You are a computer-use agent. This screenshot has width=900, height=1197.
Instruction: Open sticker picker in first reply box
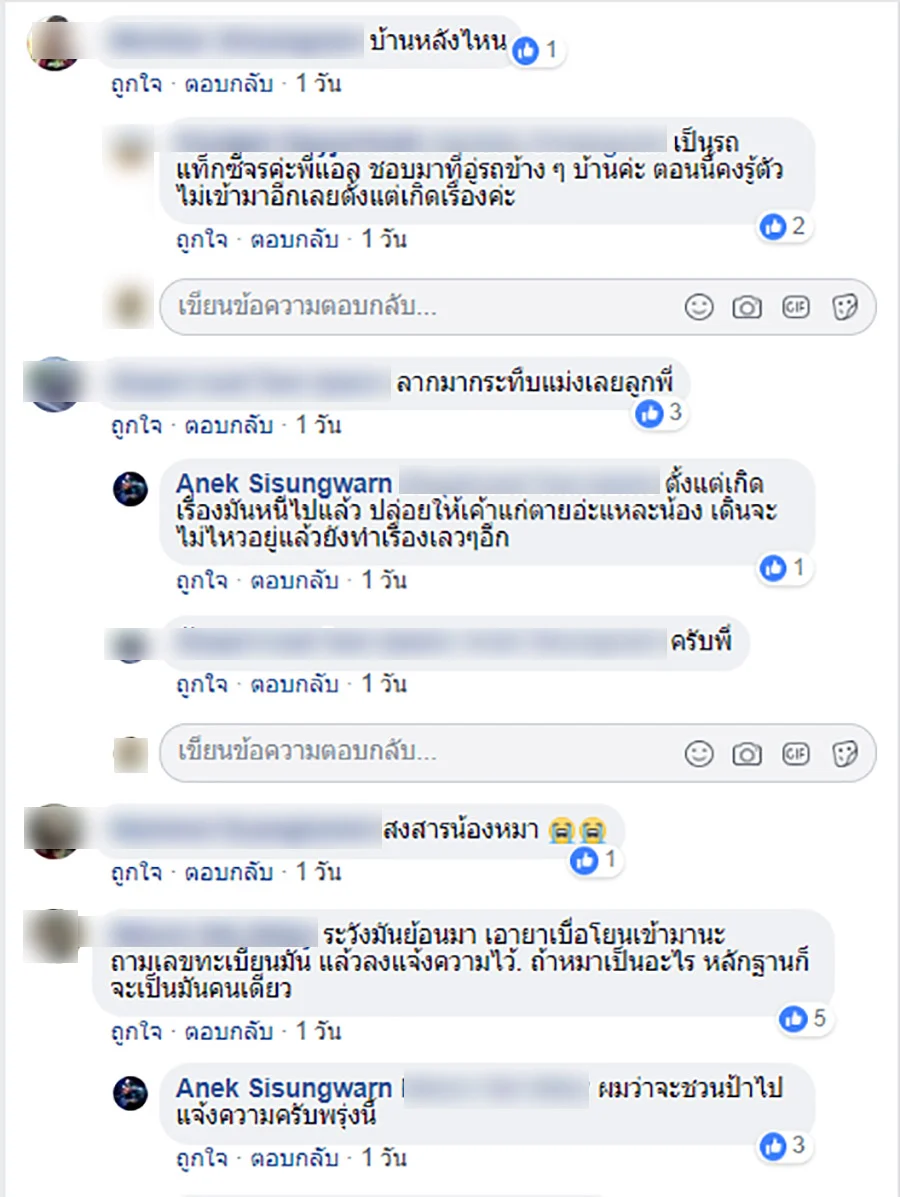pos(845,307)
